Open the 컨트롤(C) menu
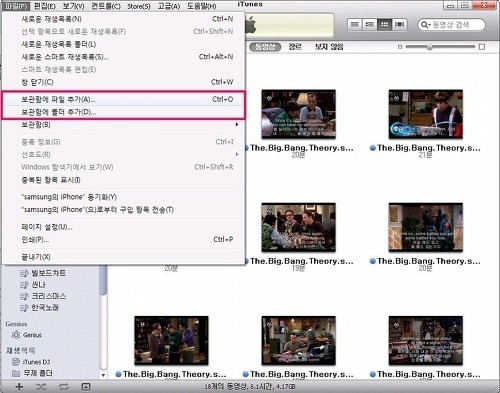This screenshot has width=500, height=393. (x=106, y=6)
